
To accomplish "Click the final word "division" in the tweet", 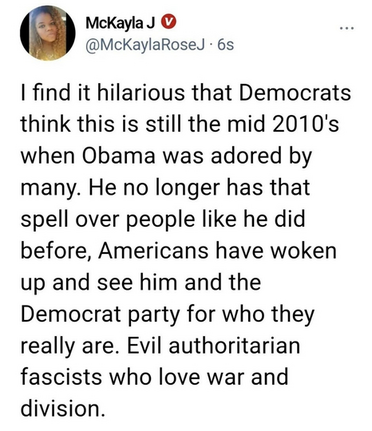I will [60, 409].
